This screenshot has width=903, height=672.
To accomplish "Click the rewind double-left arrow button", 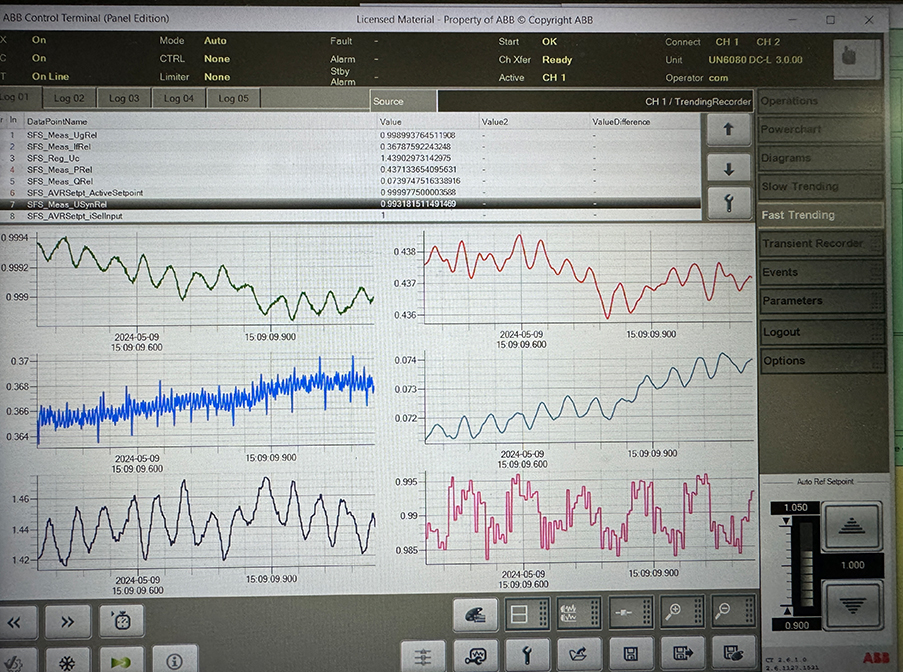I will pyautogui.click(x=16, y=621).
